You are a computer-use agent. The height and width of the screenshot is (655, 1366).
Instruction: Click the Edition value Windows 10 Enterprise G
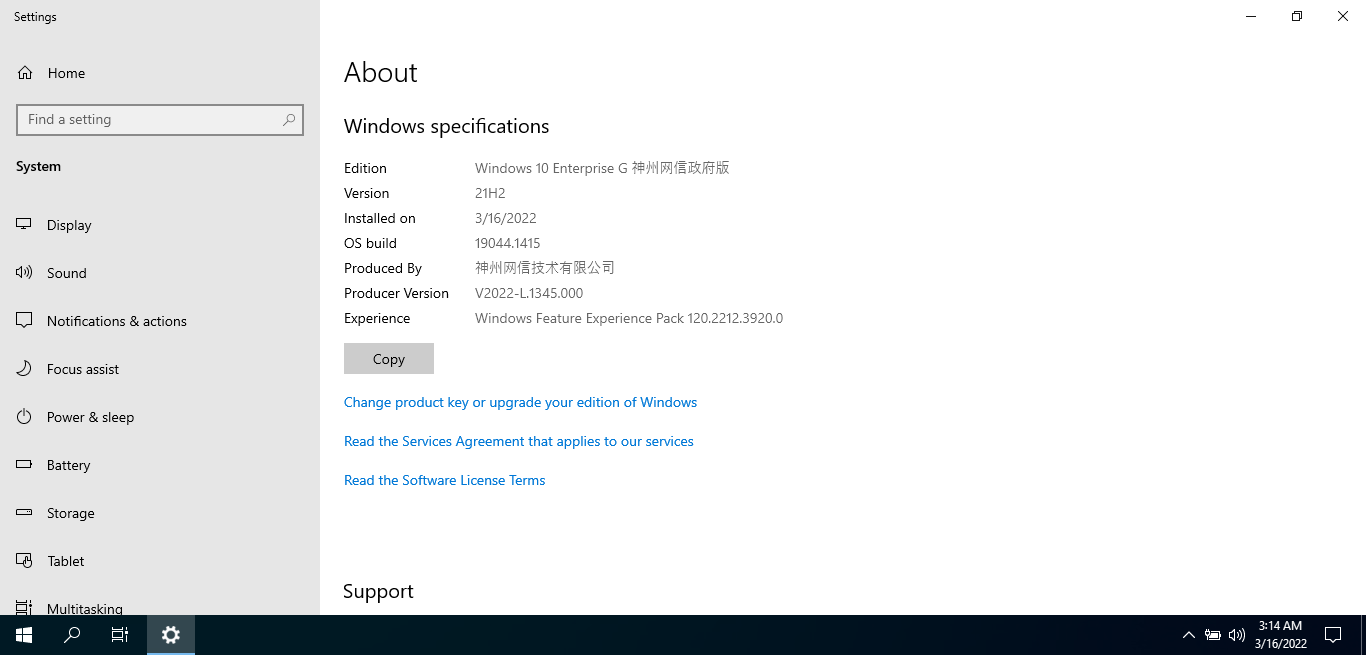coord(602,168)
